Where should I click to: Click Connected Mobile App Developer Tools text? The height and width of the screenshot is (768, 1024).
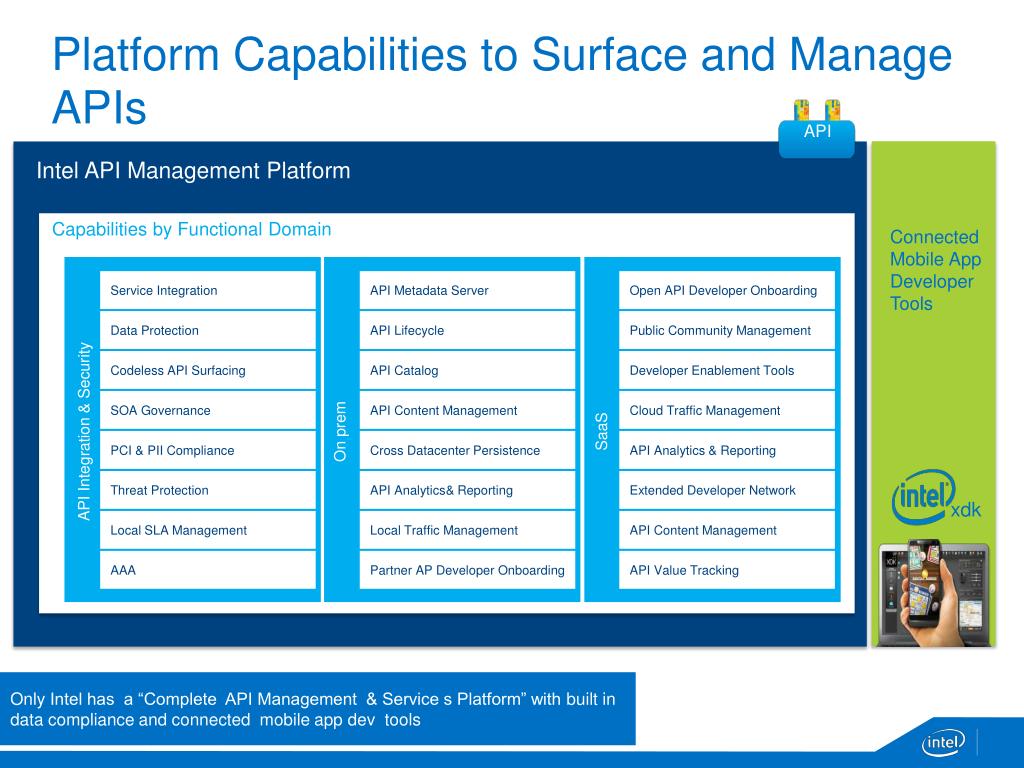(935, 270)
